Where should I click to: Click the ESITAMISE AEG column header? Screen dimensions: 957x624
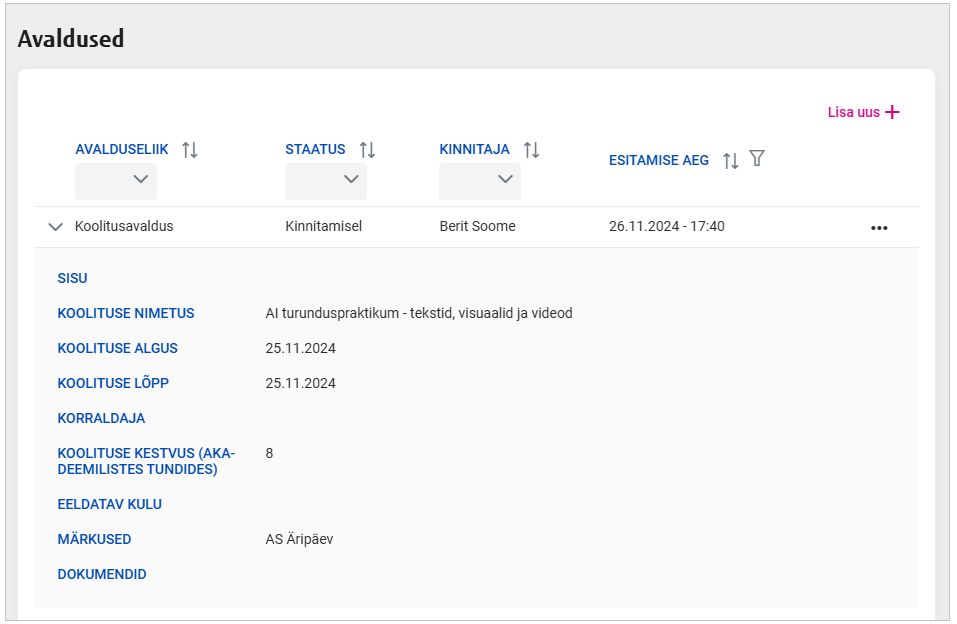point(658,160)
